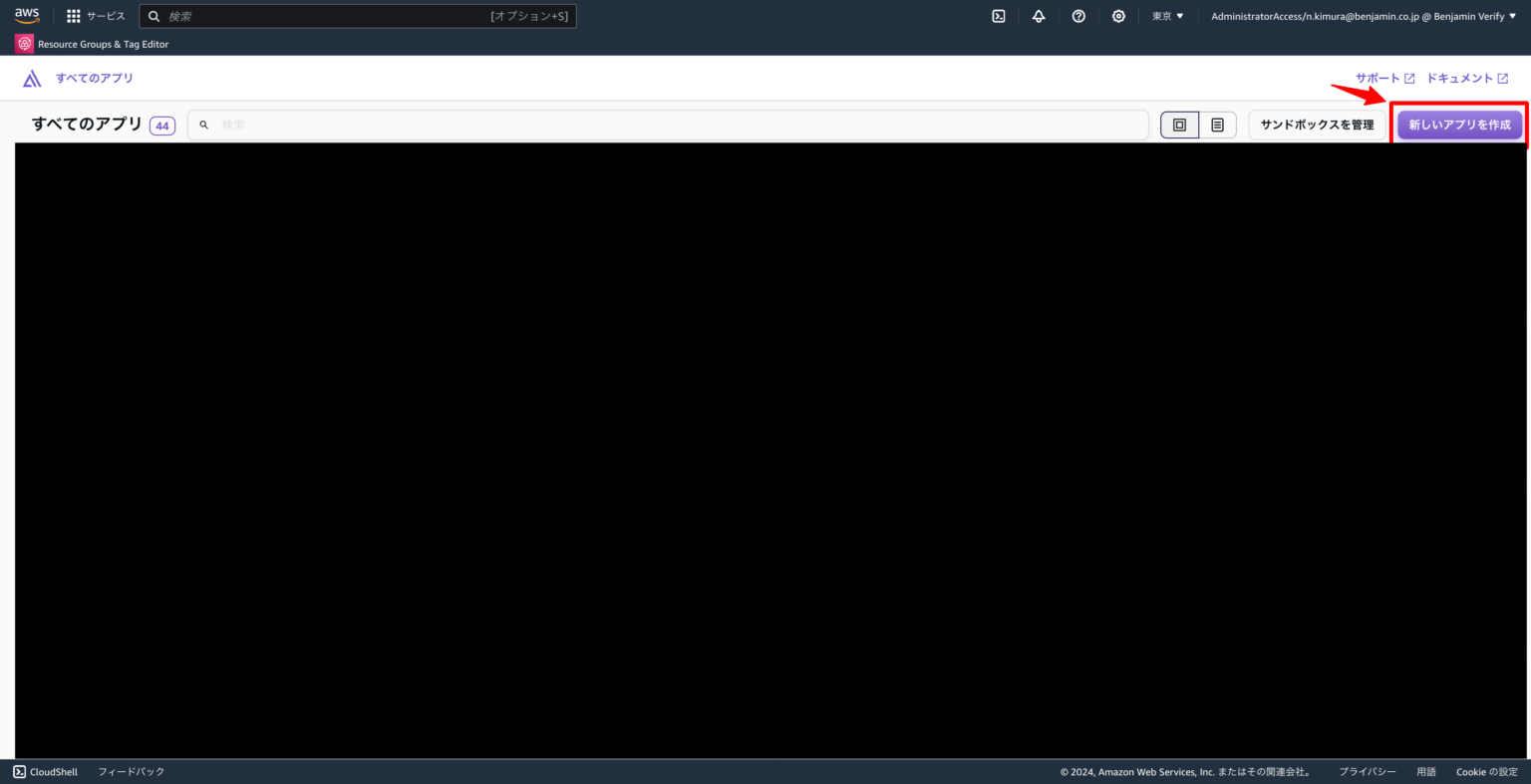The width and height of the screenshot is (1531, 784).
Task: Open Cookie の設定 in the footer
Action: pos(1486,771)
